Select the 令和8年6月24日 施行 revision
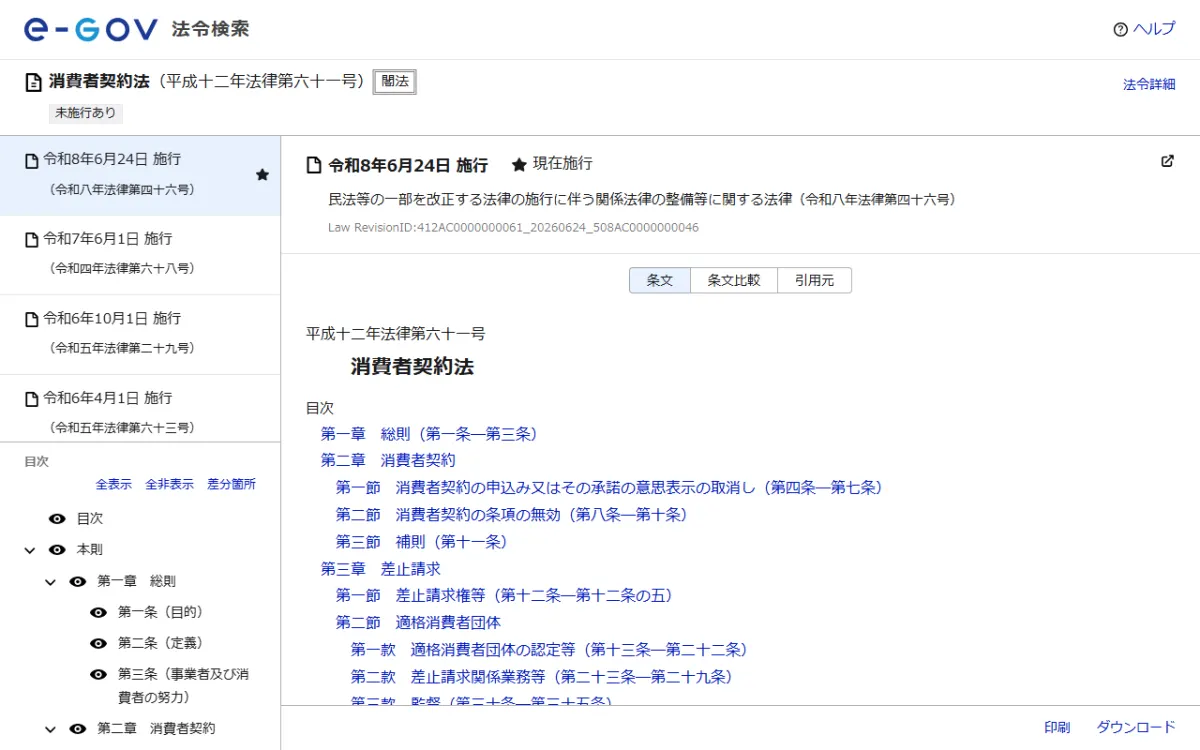Viewport: 1200px width, 750px height. tap(140, 175)
